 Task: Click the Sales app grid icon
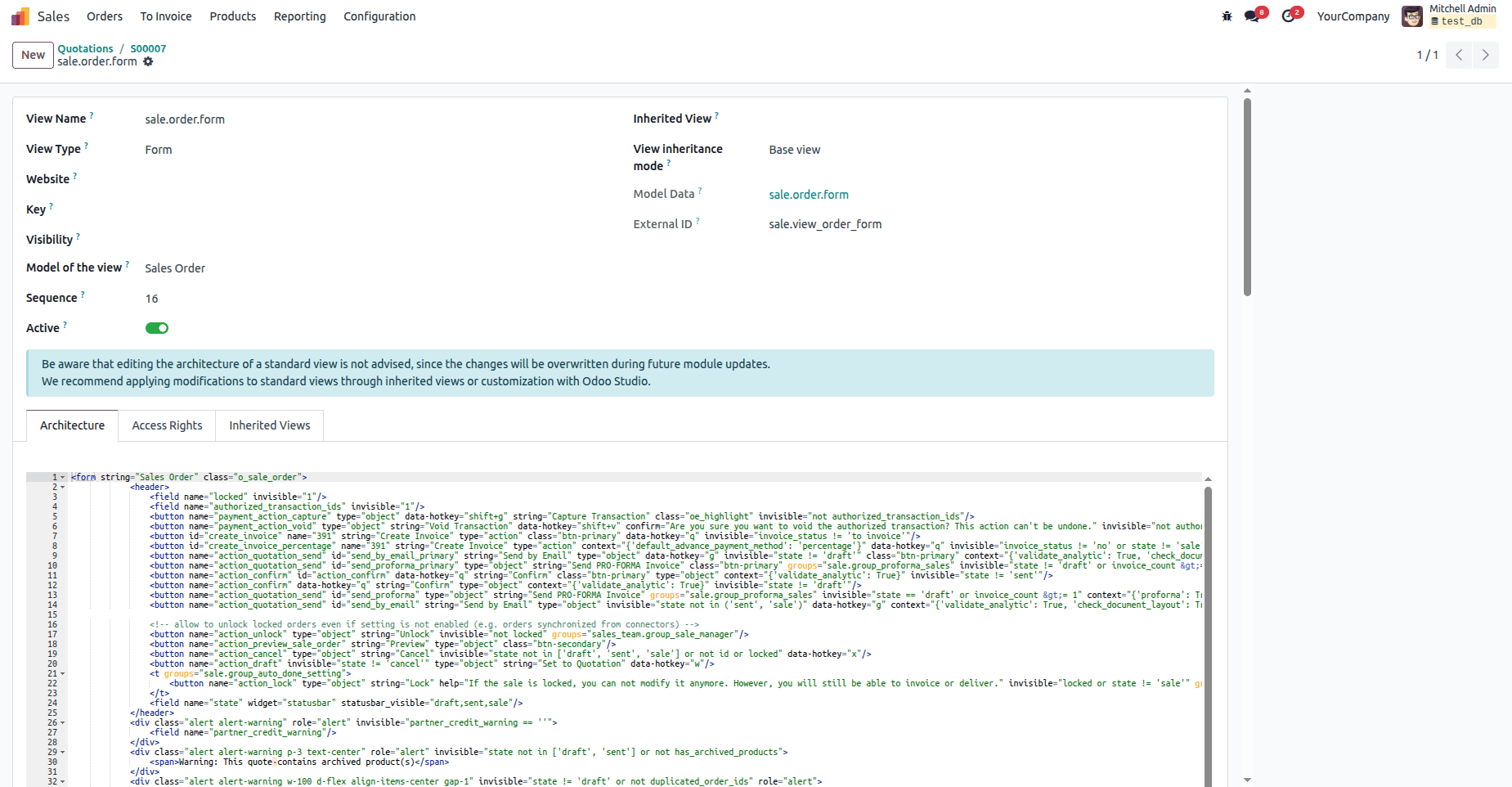[19, 16]
